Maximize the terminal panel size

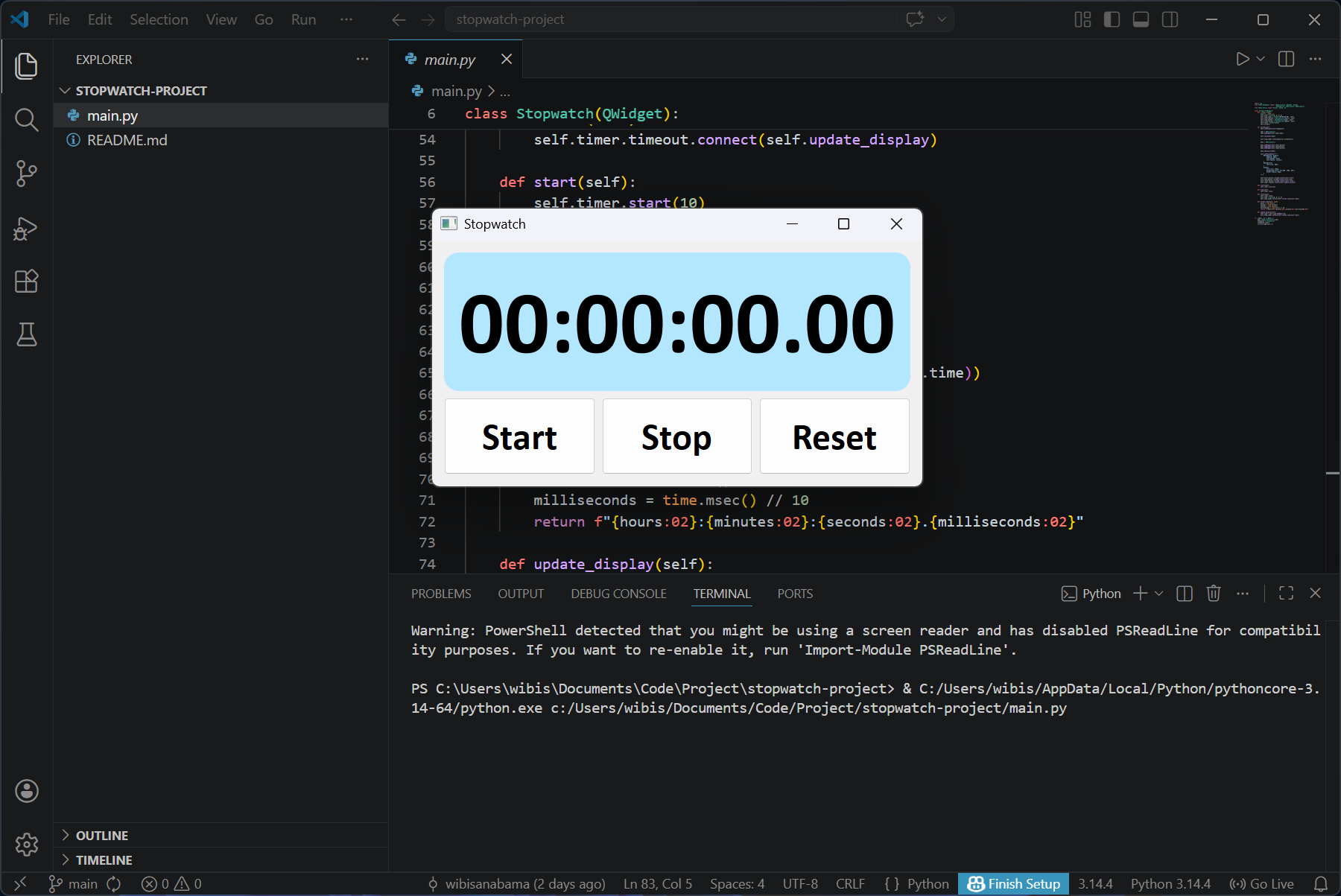(1286, 594)
